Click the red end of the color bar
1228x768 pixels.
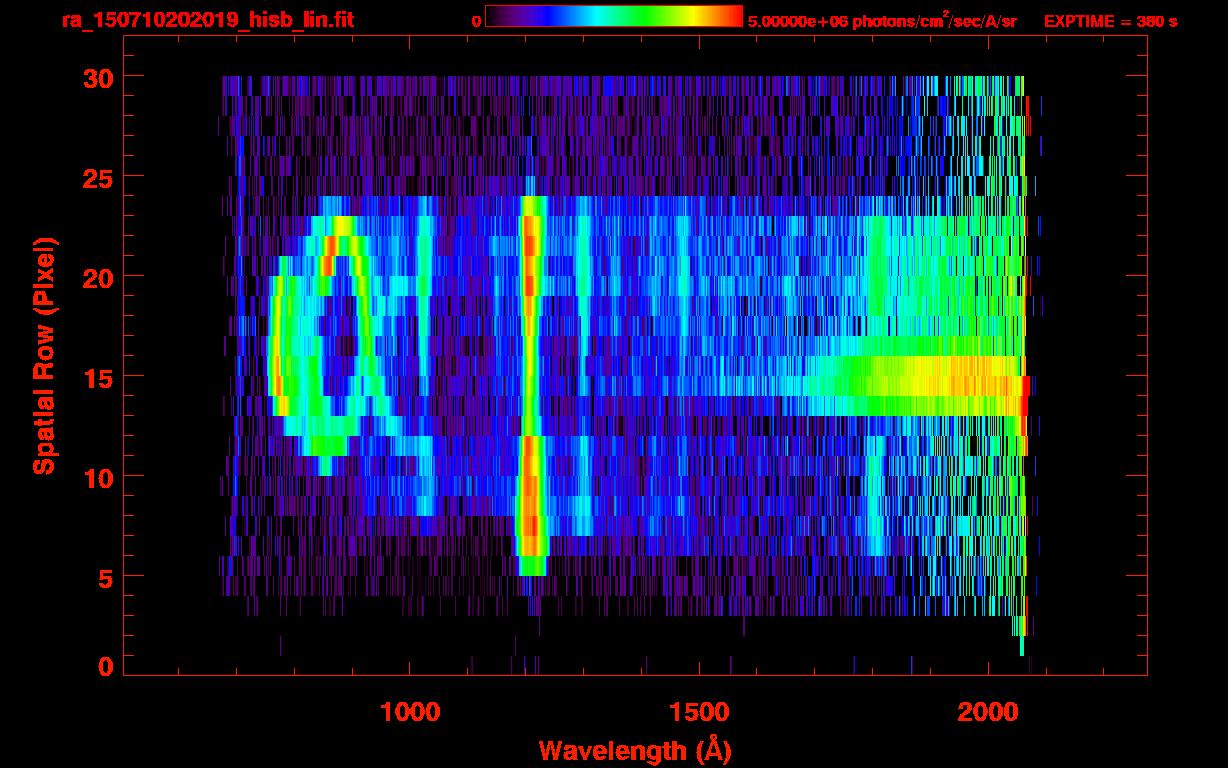pos(732,17)
